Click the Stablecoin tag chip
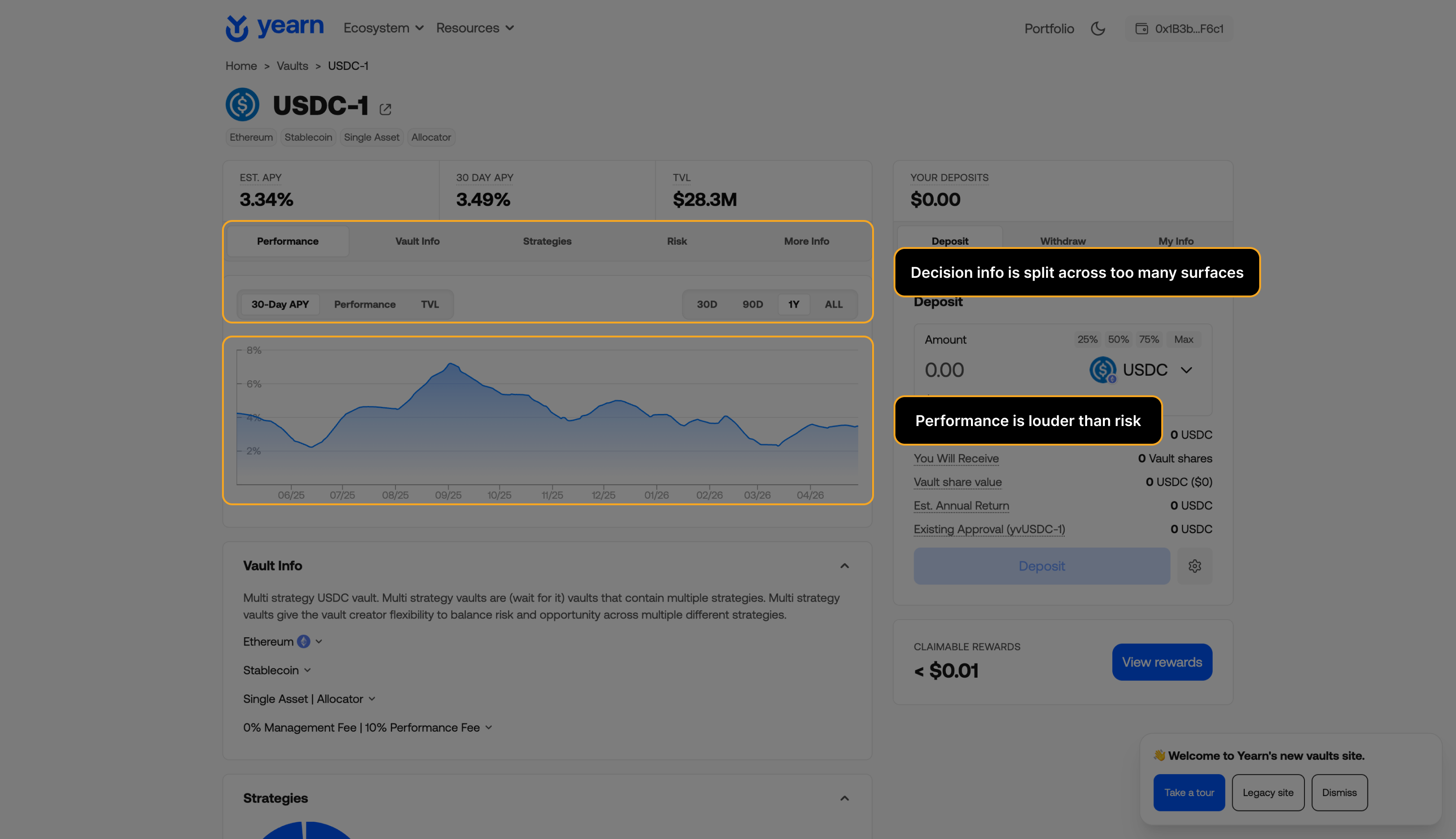This screenshot has height=839, width=1456. pyautogui.click(x=308, y=137)
